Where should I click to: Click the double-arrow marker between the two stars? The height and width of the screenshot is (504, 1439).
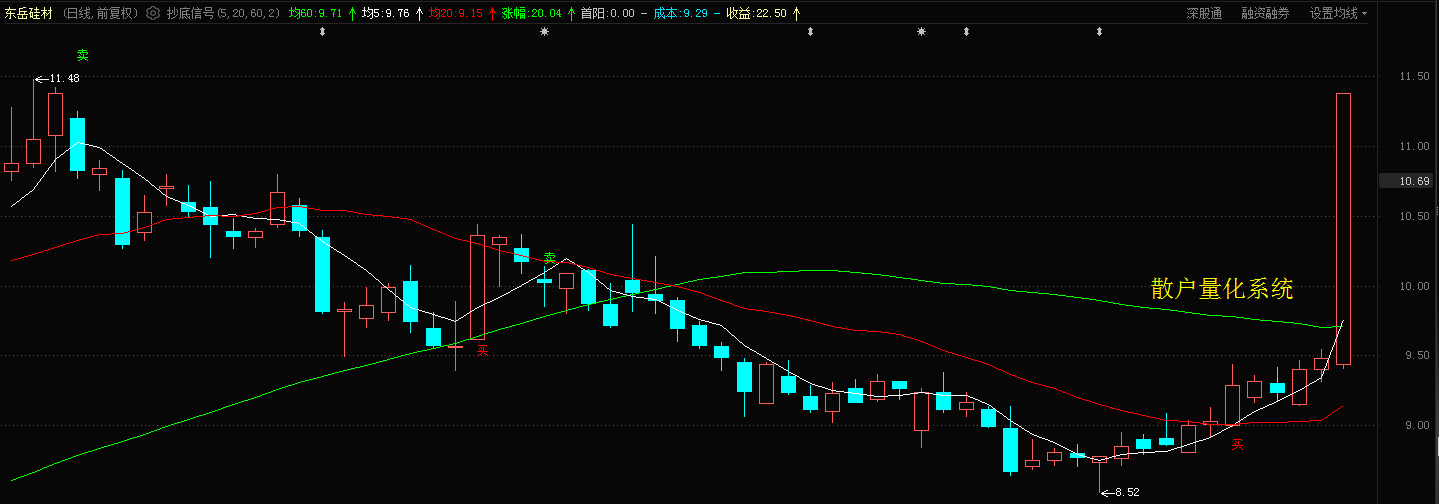(x=810, y=32)
